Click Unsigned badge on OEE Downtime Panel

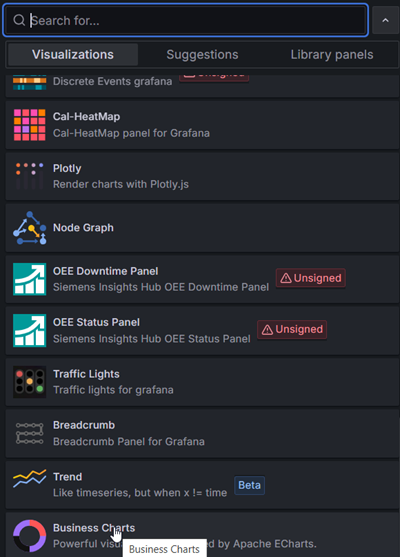310,278
